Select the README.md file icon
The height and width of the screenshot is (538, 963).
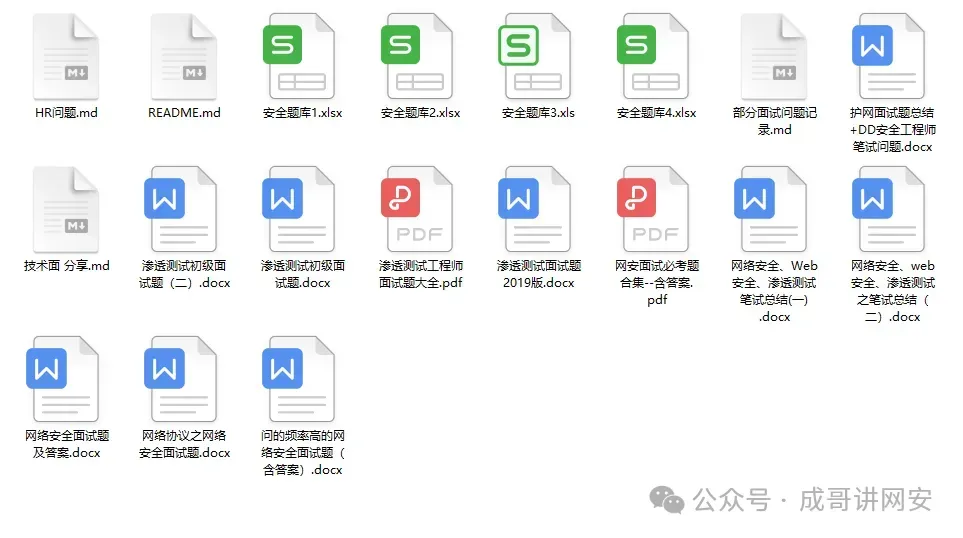pos(184,57)
